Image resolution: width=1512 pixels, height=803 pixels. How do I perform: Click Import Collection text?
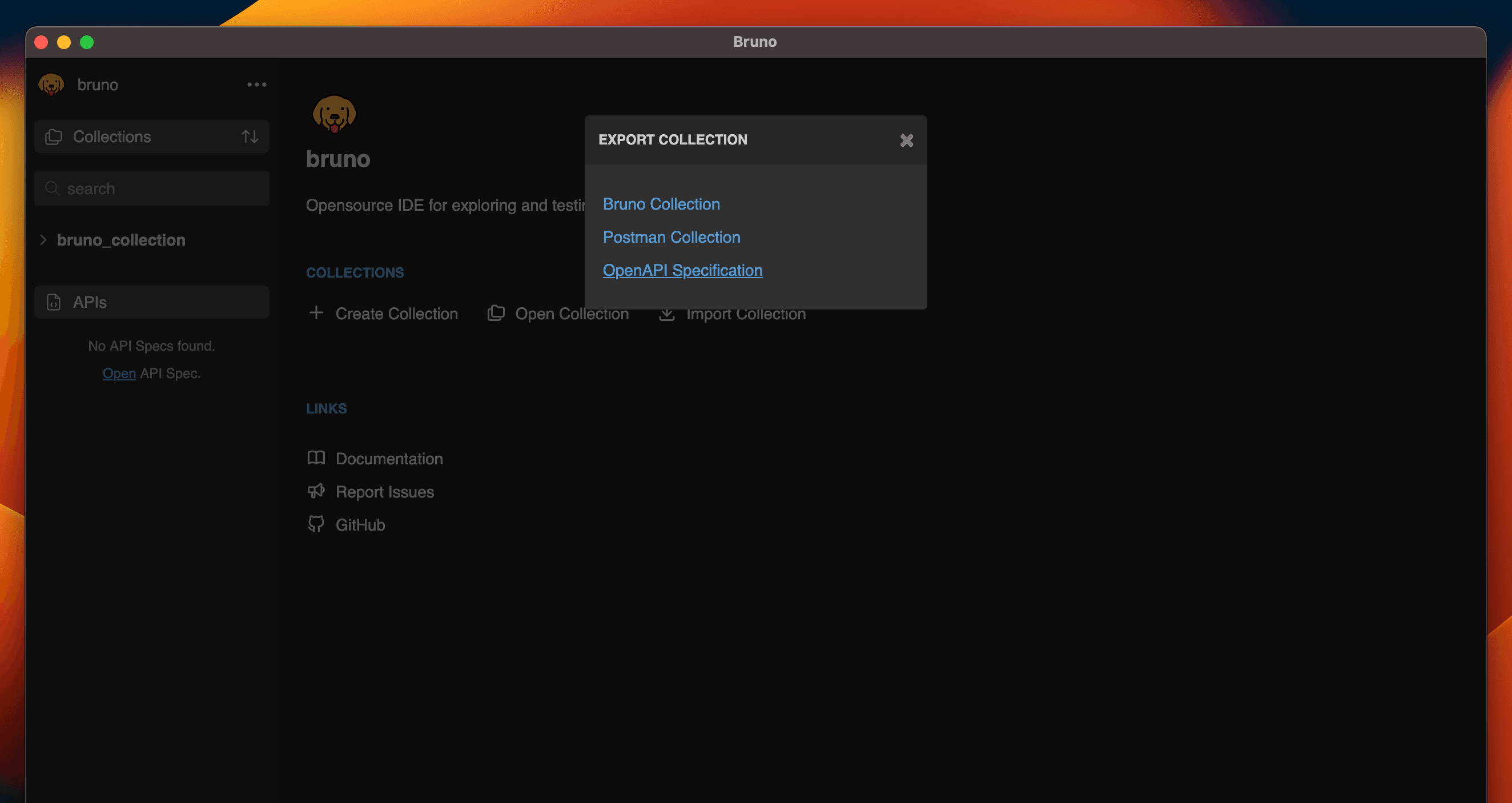[x=745, y=315]
